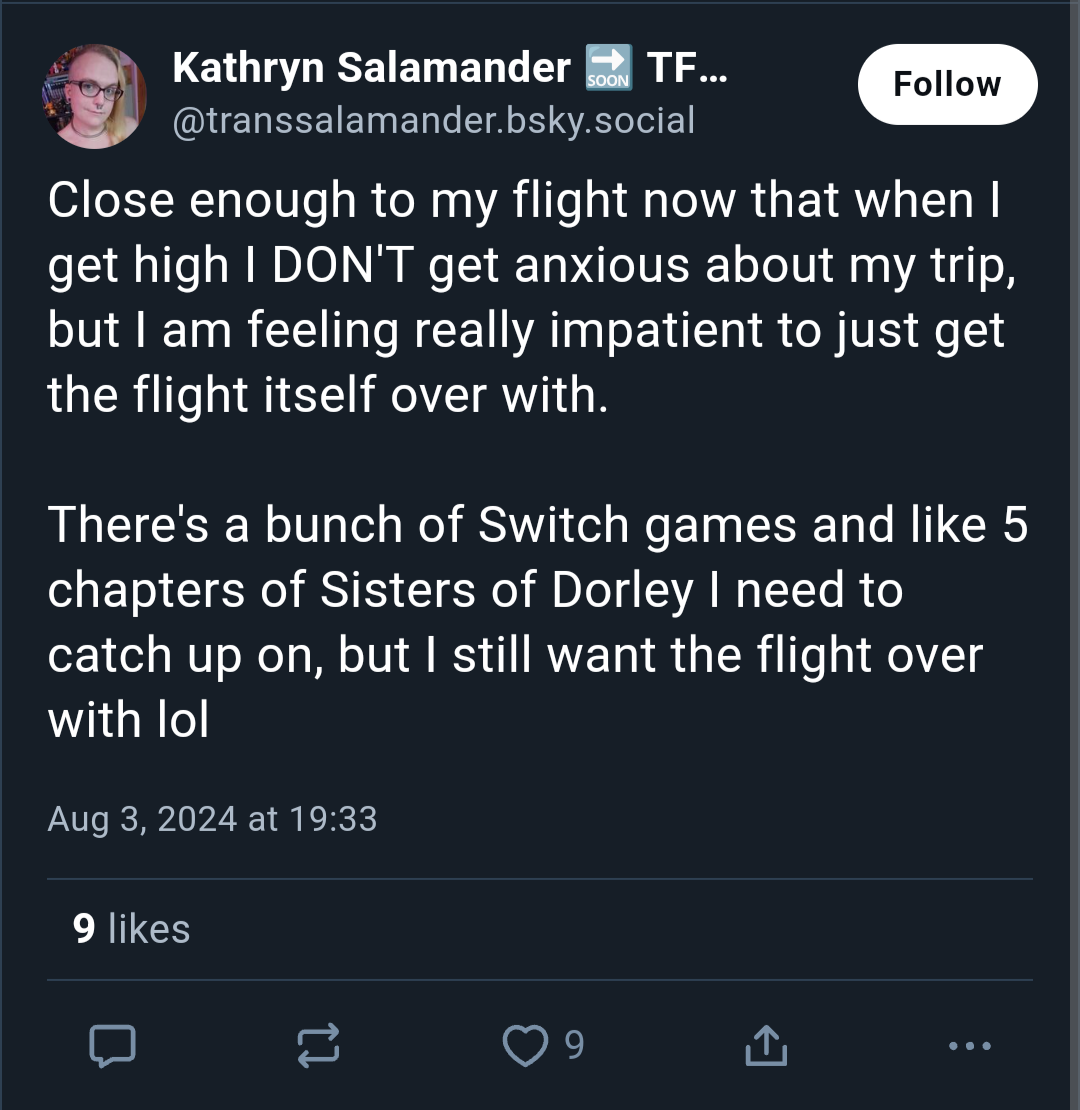Click the truncated TF… part of the name
The image size is (1080, 1110).
687,67
